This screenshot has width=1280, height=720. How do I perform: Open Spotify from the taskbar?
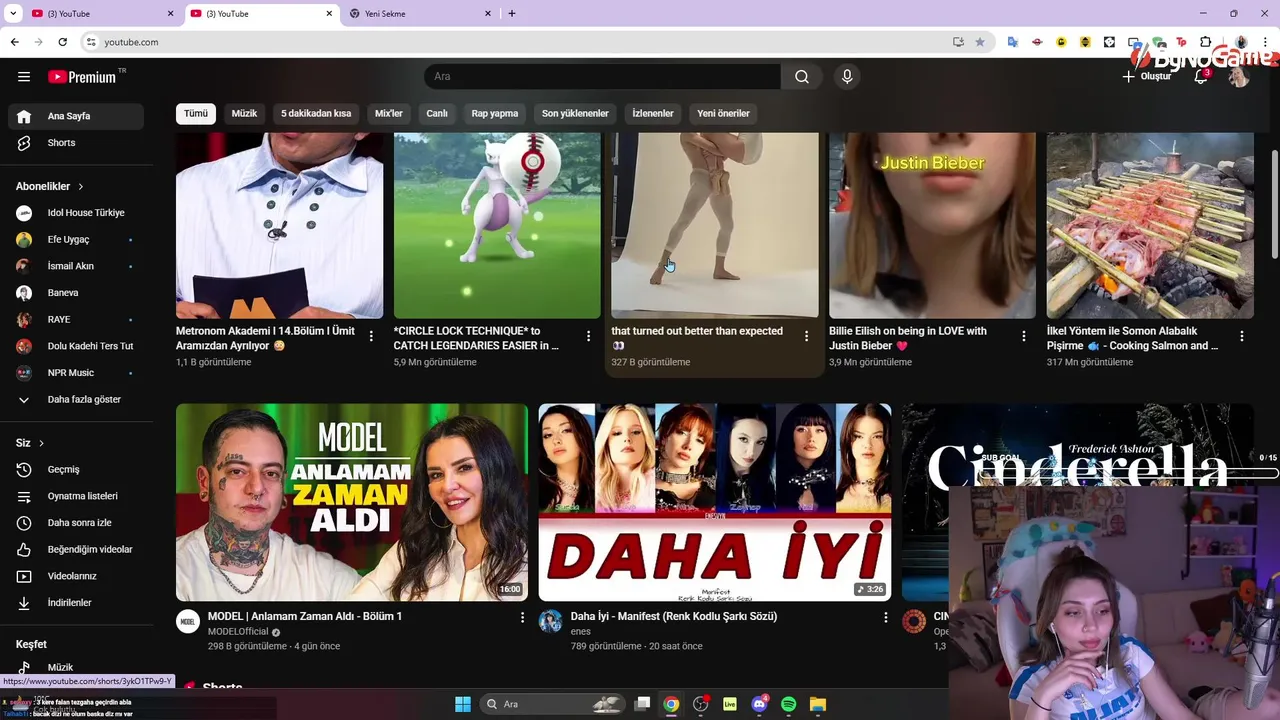click(788, 704)
